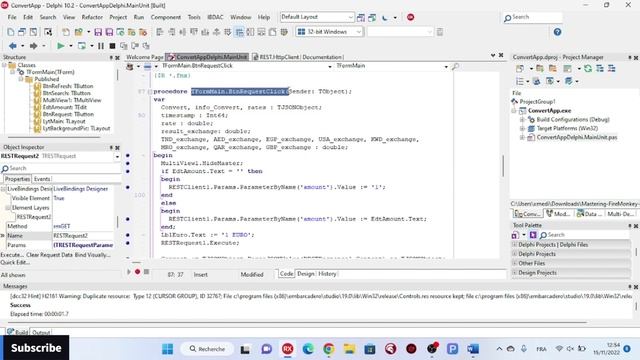
Task: Open the RESTRequest2 component selector dropdown
Action: pyautogui.click(x=117, y=156)
